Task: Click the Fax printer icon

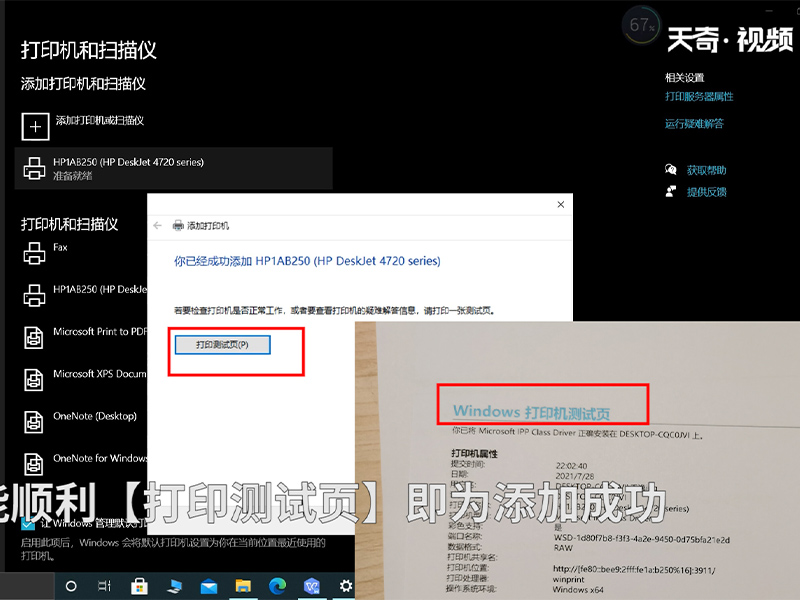Action: [x=34, y=253]
